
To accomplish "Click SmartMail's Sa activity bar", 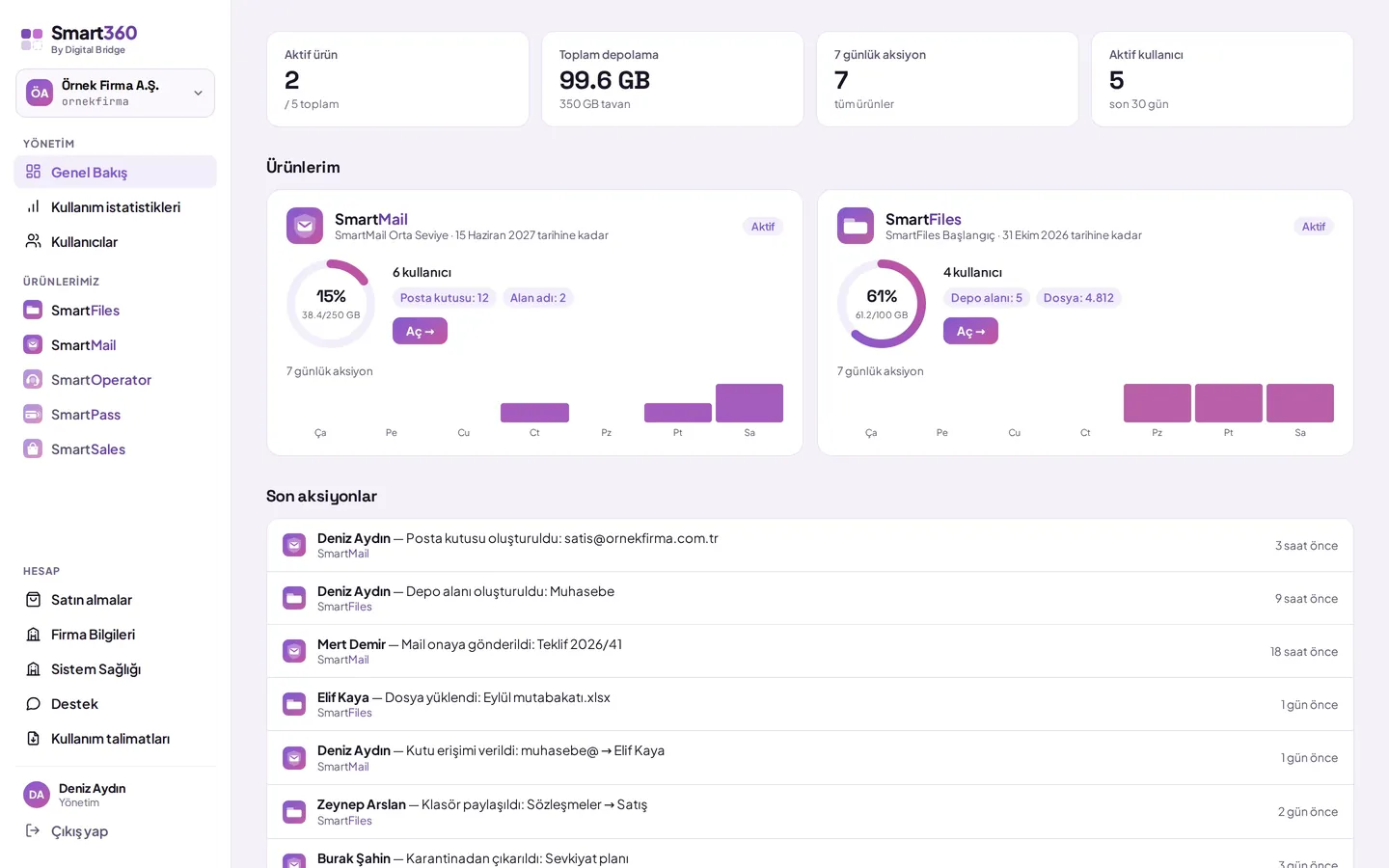I will click(x=749, y=403).
